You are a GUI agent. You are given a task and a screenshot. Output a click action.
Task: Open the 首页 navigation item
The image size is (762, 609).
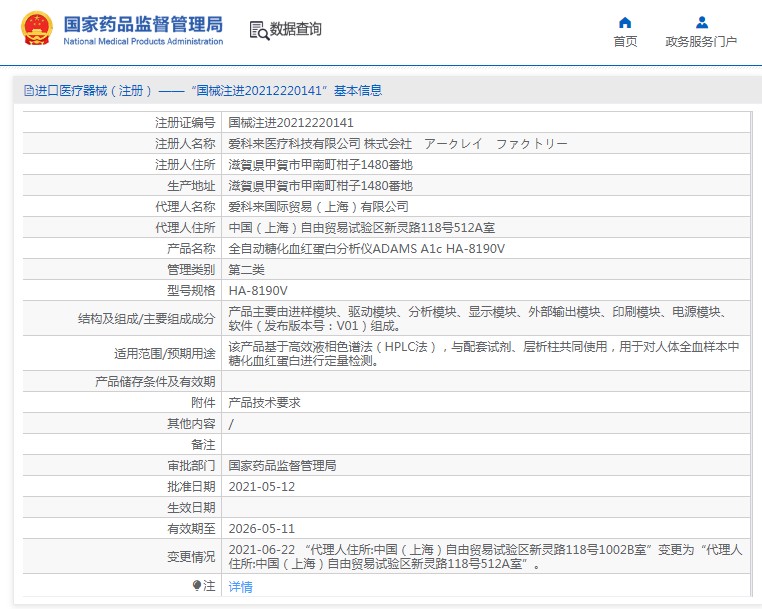click(x=625, y=42)
